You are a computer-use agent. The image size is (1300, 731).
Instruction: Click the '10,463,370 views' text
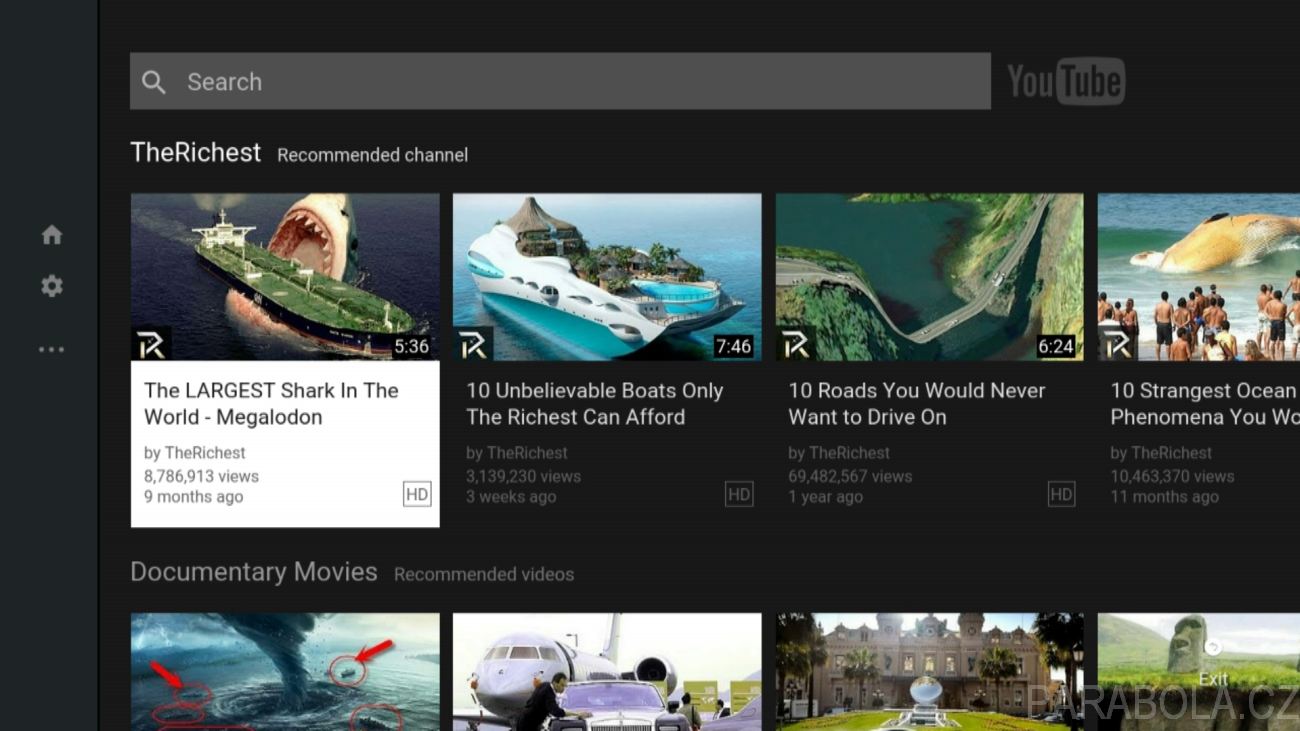coord(1172,476)
